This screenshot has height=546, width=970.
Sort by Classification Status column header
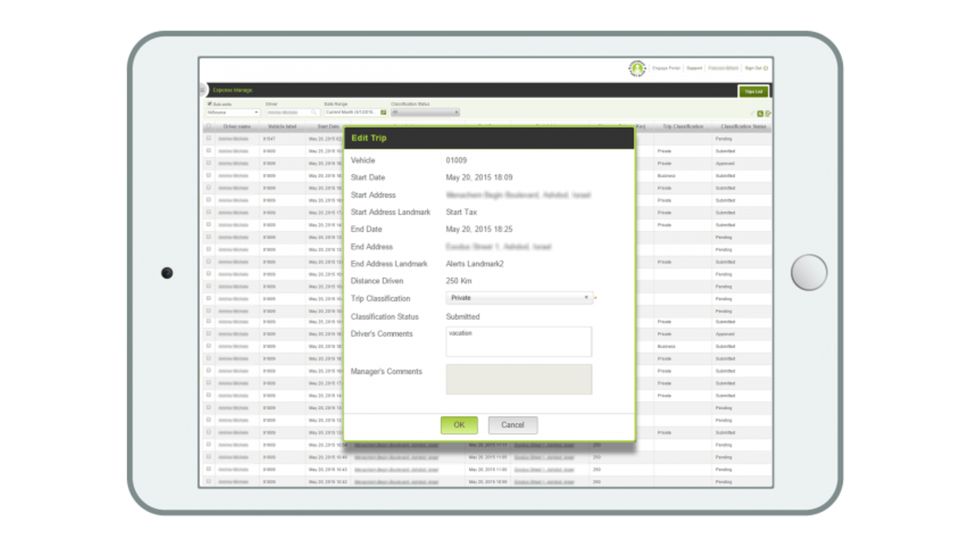point(743,126)
